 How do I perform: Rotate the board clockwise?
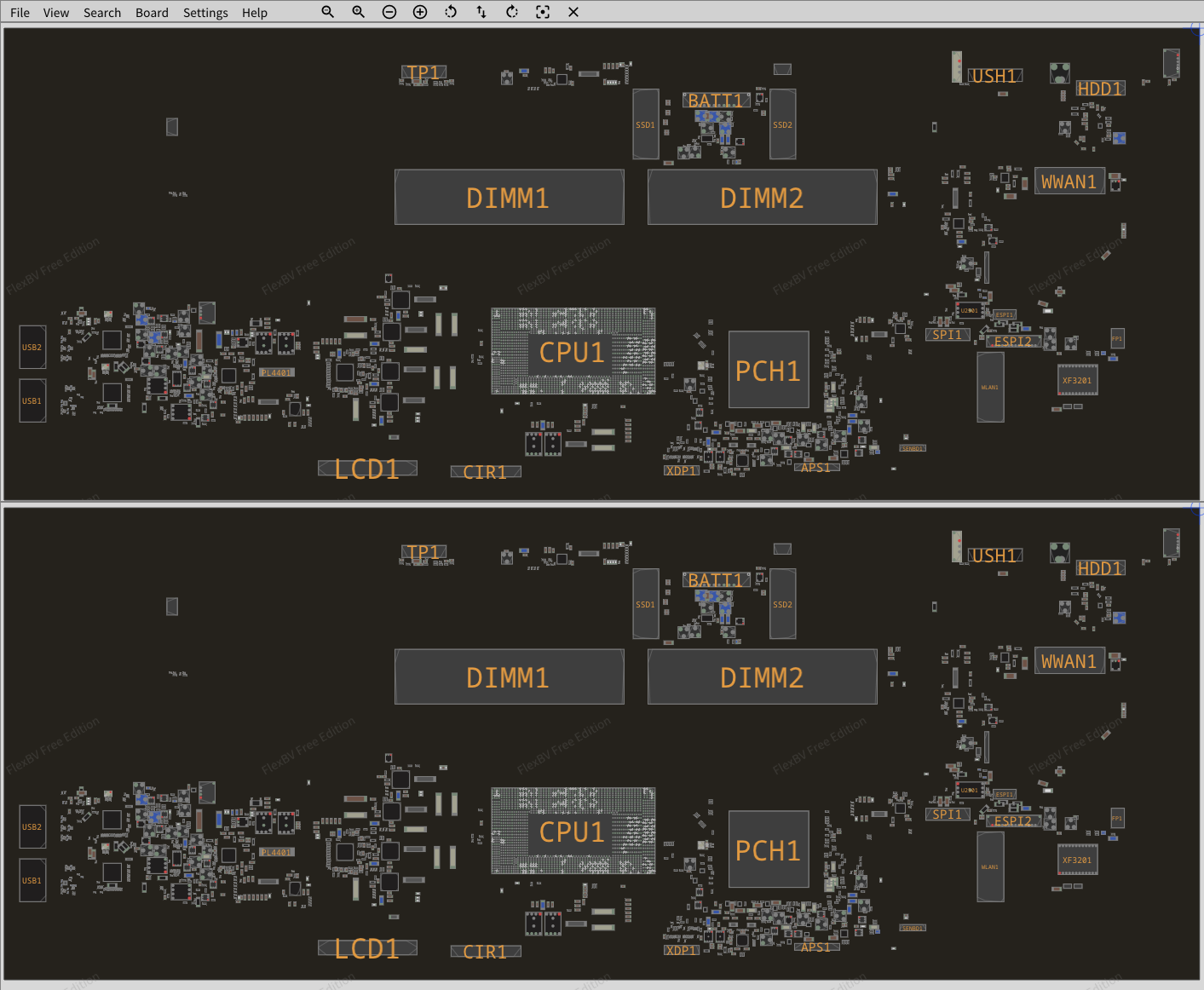tap(512, 12)
